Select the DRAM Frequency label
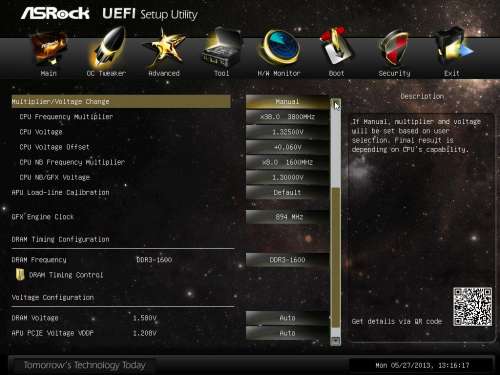500x375 pixels. (x=39, y=260)
